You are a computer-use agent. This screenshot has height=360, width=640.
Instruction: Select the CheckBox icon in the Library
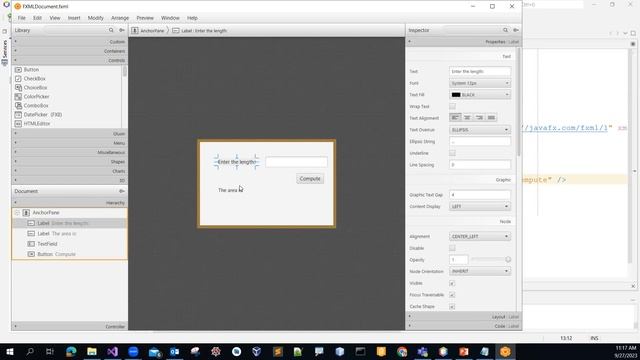pyautogui.click(x=18, y=79)
